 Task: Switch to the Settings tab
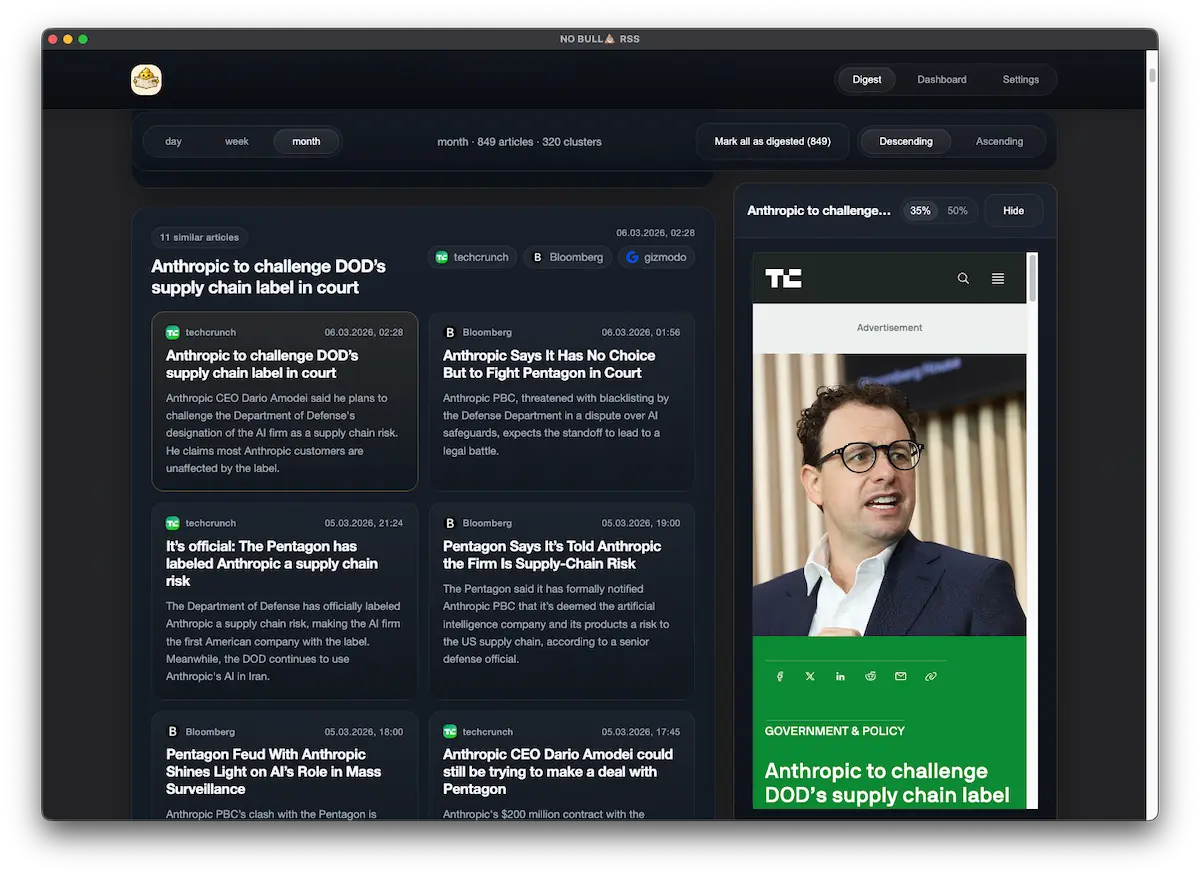click(1020, 79)
